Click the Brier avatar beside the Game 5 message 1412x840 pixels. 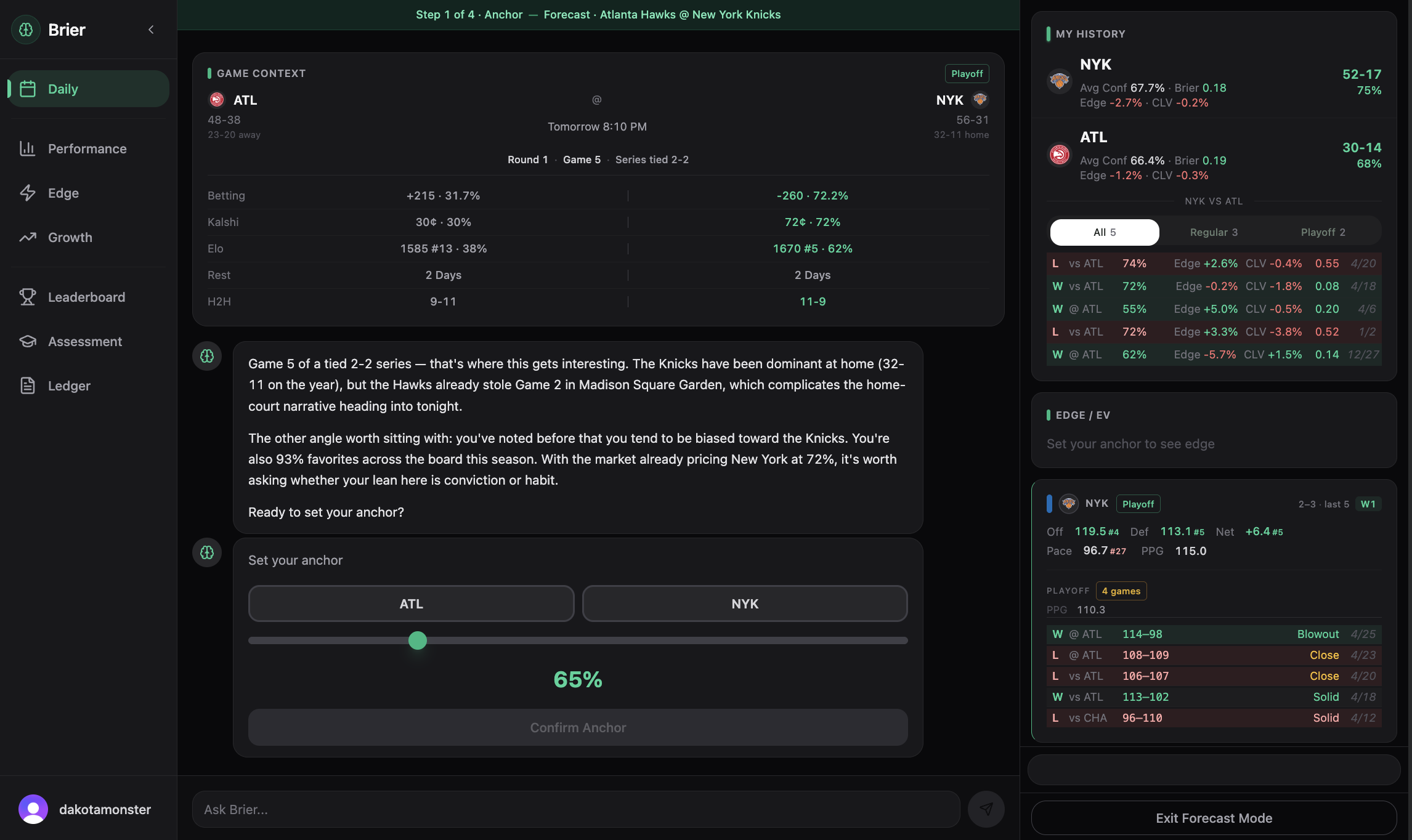(207, 356)
